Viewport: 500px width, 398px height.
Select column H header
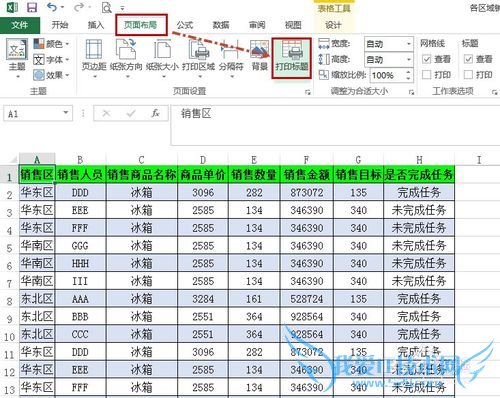click(419, 160)
